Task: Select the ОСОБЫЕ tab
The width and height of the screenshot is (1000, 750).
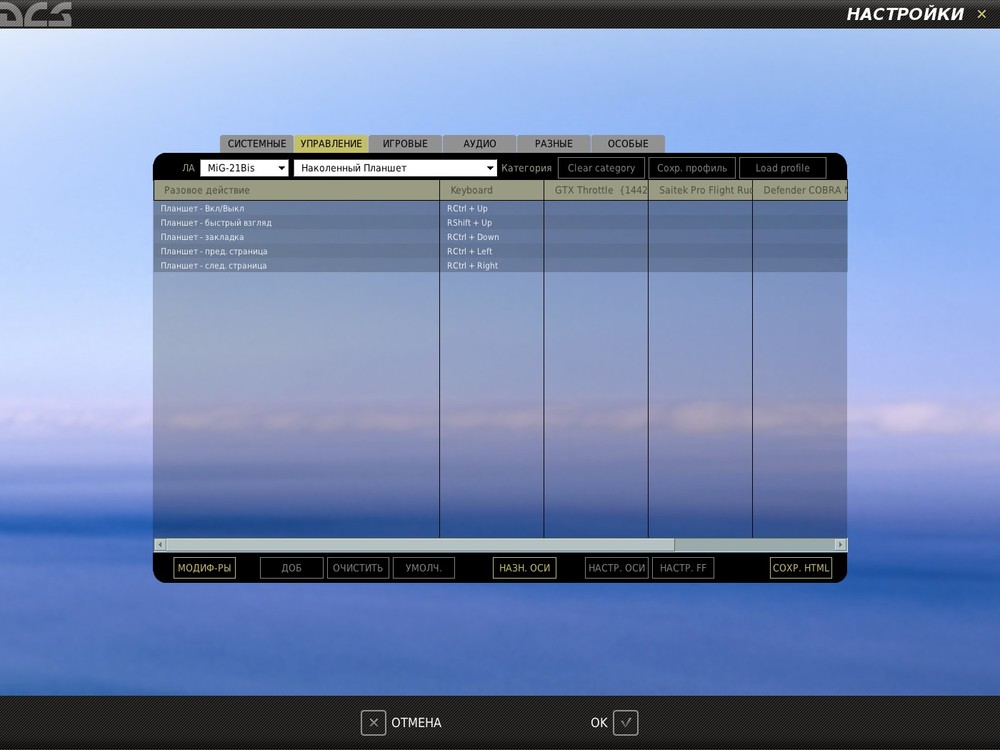Action: (627, 143)
